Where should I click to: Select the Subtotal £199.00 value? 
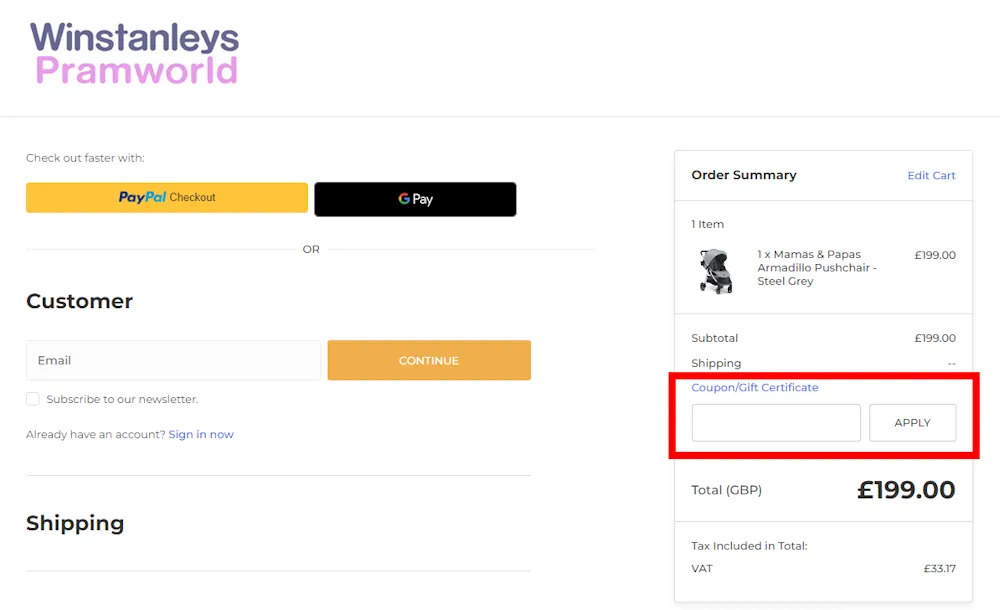(935, 338)
